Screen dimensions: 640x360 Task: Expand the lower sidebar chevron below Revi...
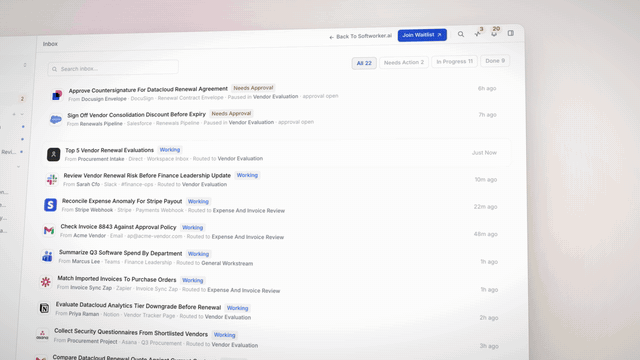tap(18, 167)
